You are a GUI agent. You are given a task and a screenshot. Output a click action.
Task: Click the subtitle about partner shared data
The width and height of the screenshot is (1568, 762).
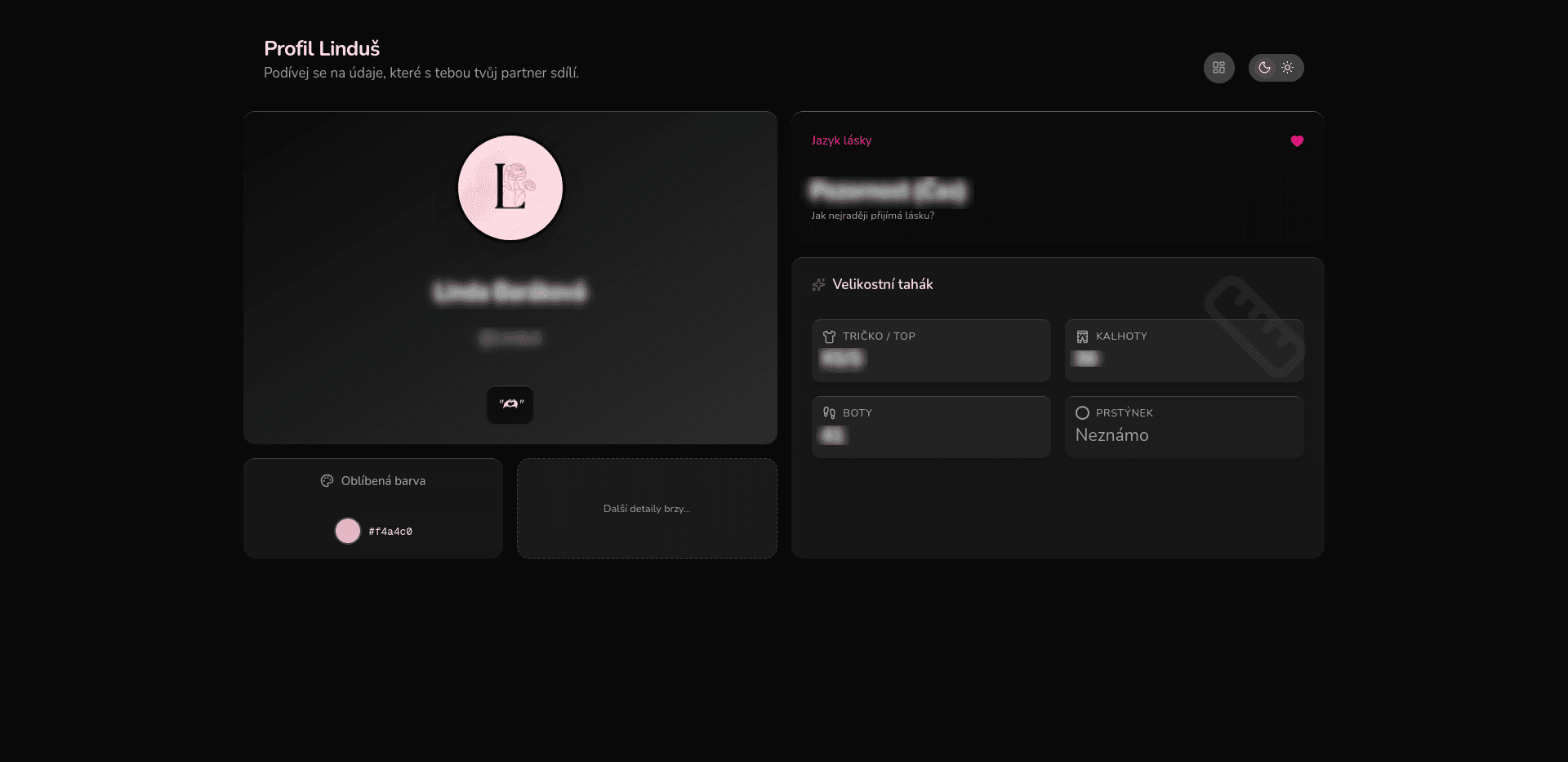point(421,73)
